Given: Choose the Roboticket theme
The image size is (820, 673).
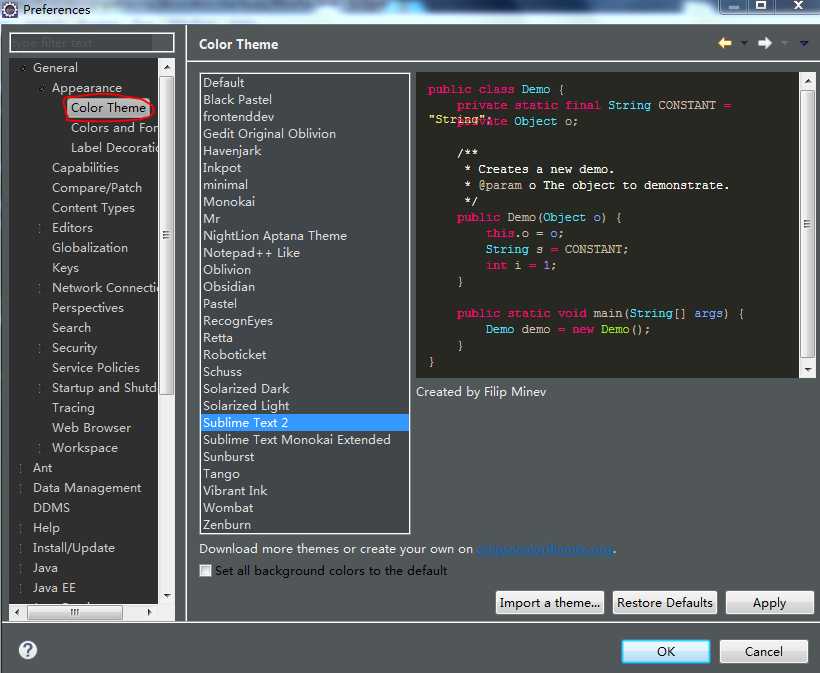Looking at the screenshot, I should point(305,355).
